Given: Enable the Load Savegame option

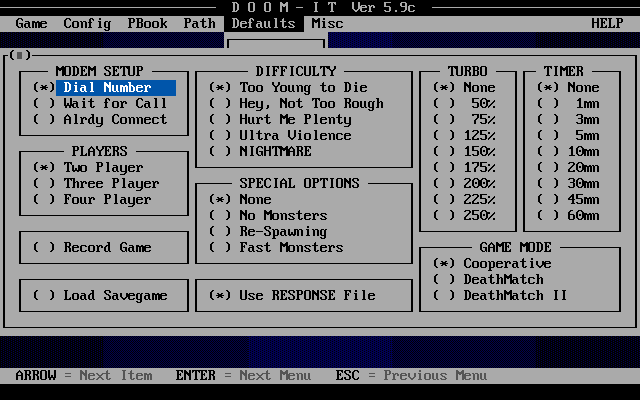Looking at the screenshot, I should pos(100,295).
